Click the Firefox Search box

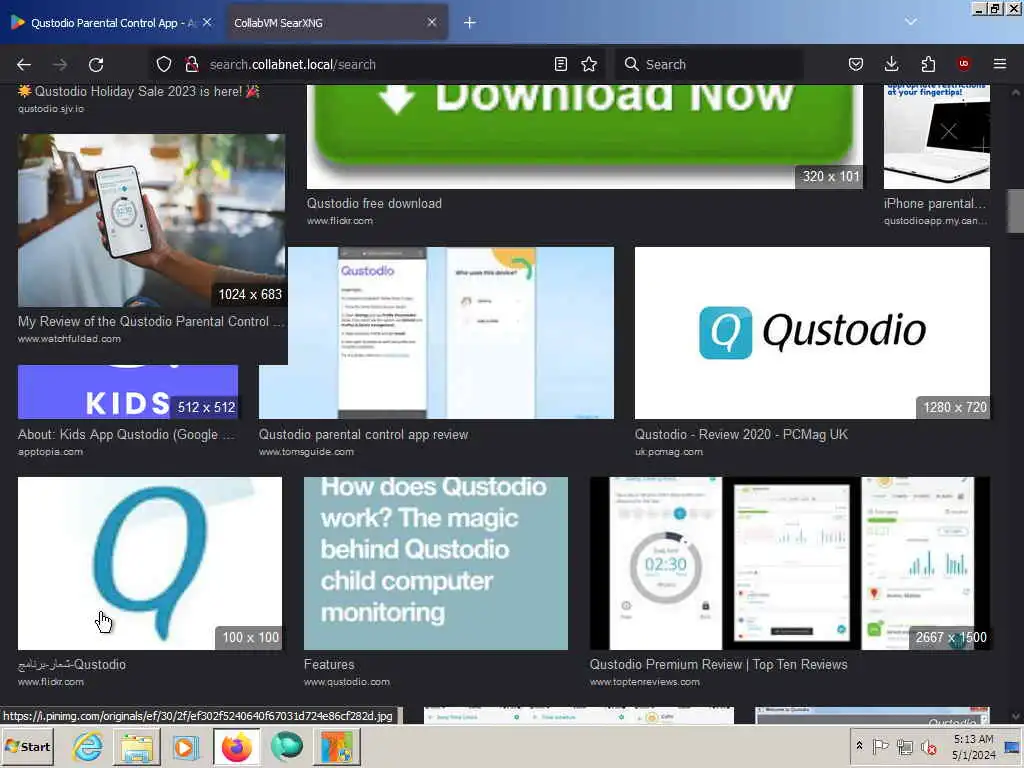(709, 64)
